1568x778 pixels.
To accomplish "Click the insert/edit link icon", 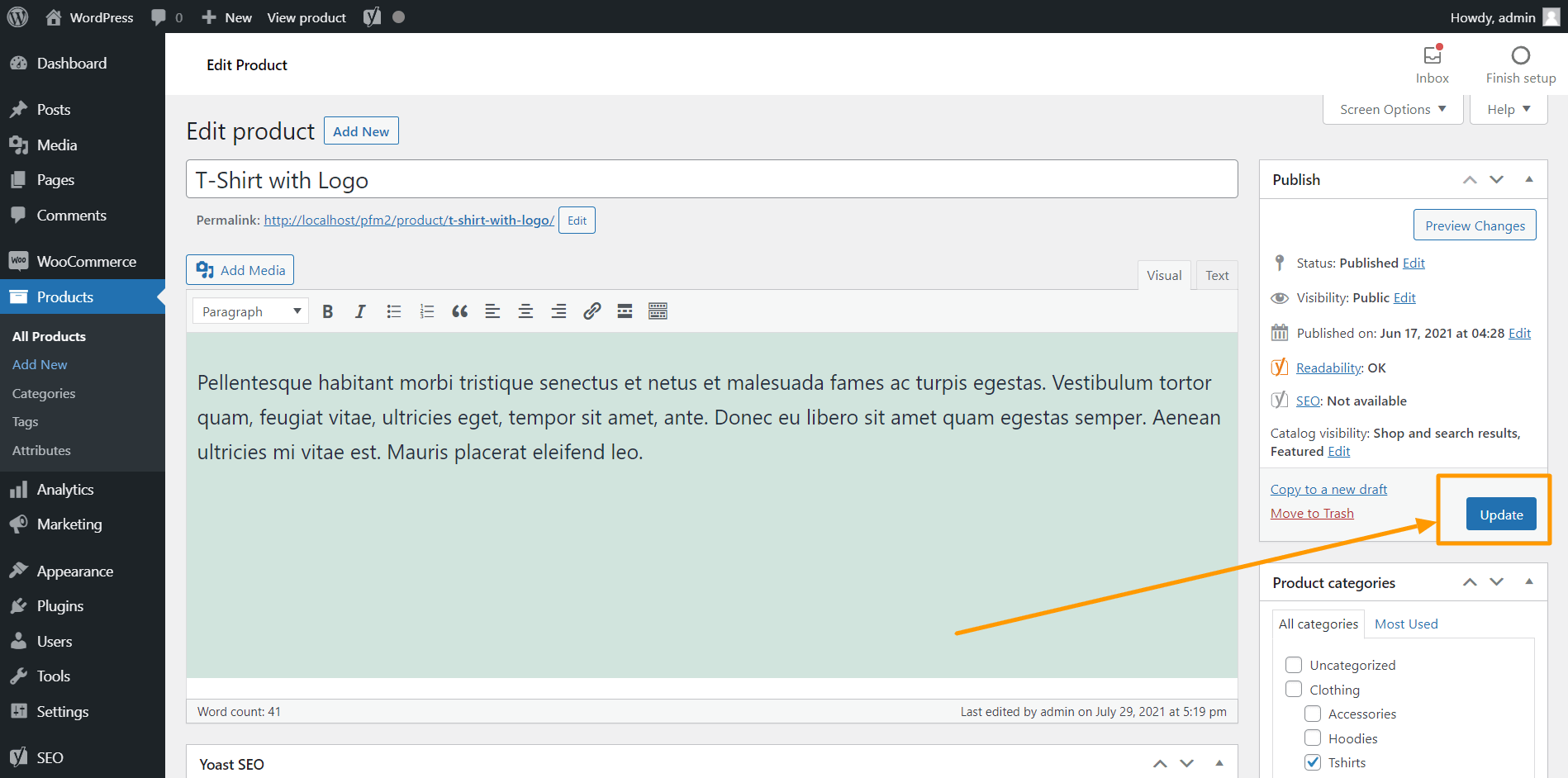I will click(x=592, y=311).
